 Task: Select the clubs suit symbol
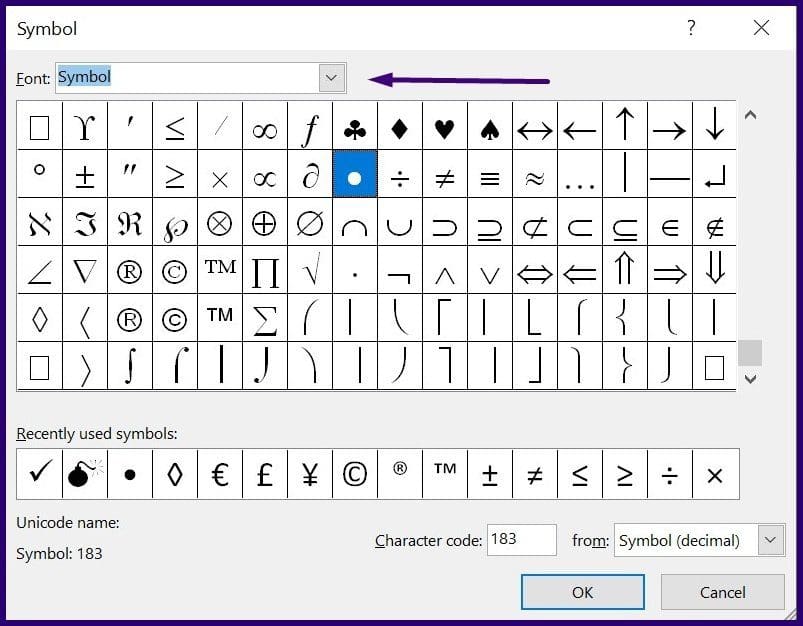[x=354, y=128]
